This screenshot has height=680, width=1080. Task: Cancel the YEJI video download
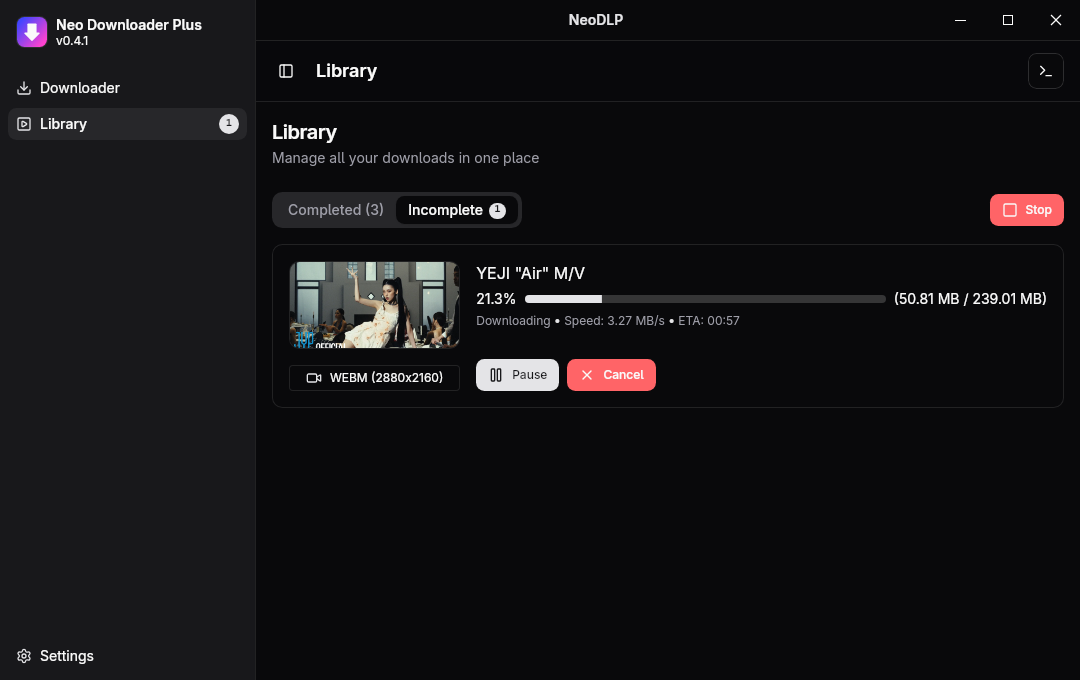pos(611,374)
